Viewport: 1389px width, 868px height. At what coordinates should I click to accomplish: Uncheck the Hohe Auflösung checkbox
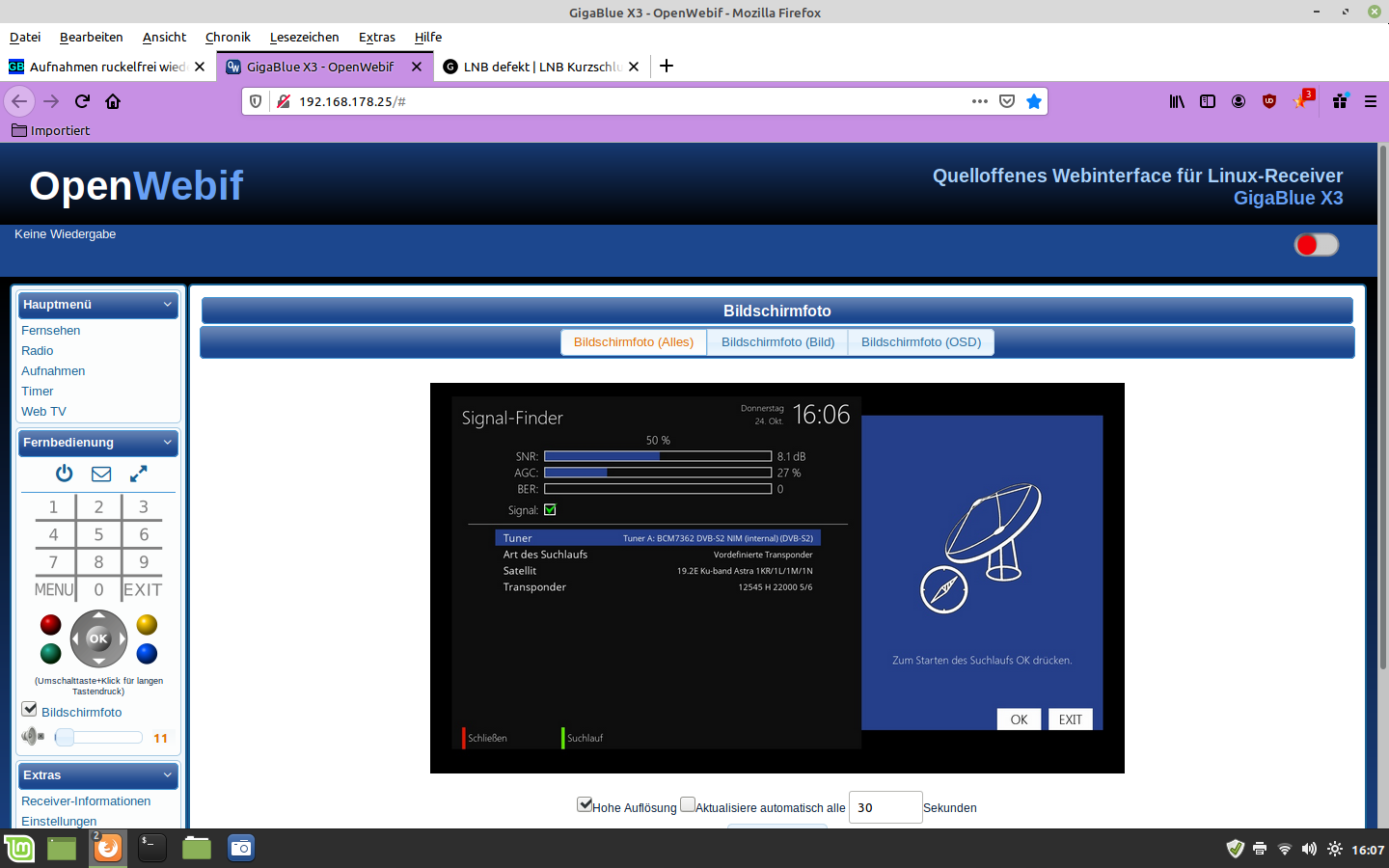click(585, 804)
